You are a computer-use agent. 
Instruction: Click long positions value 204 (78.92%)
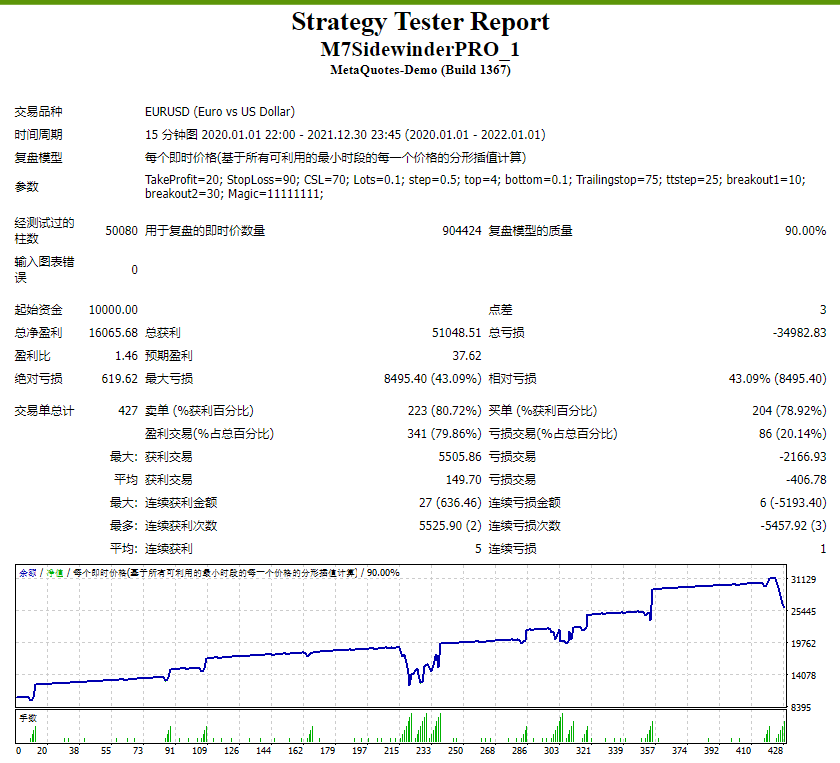tap(789, 411)
